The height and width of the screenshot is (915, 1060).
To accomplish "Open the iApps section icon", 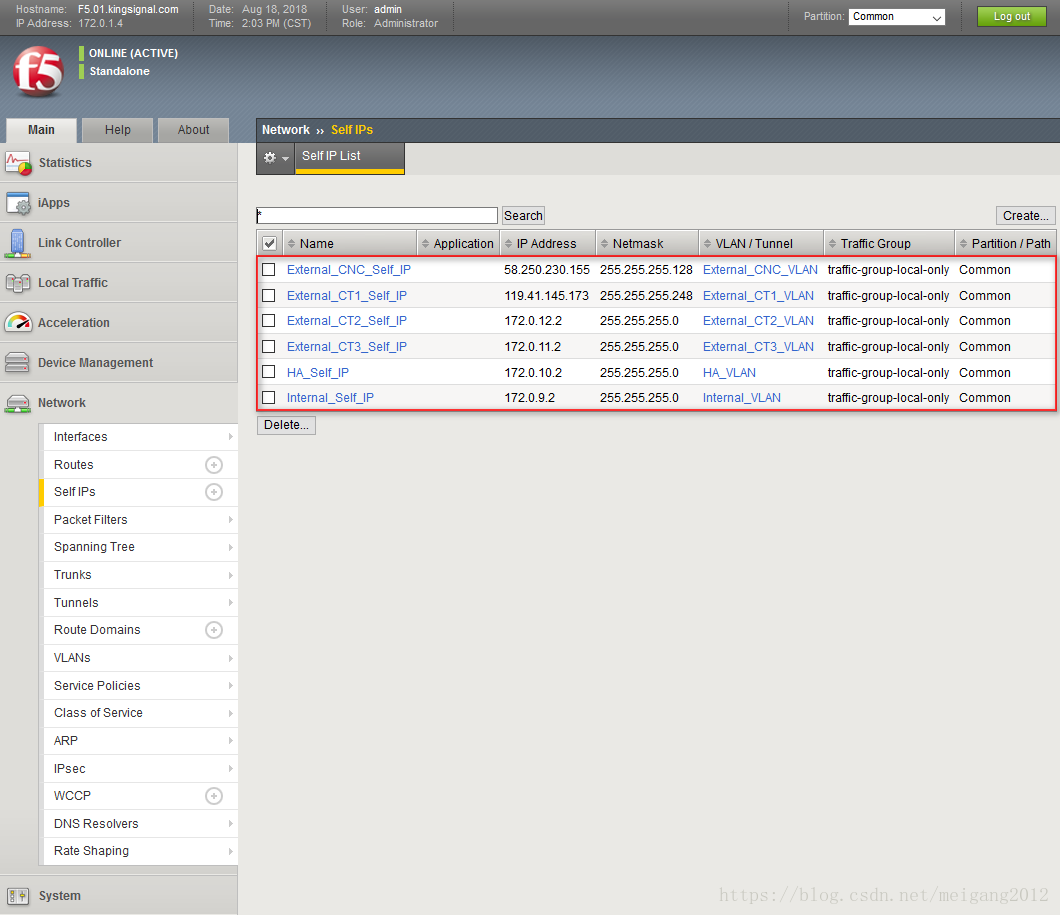I will tap(18, 203).
